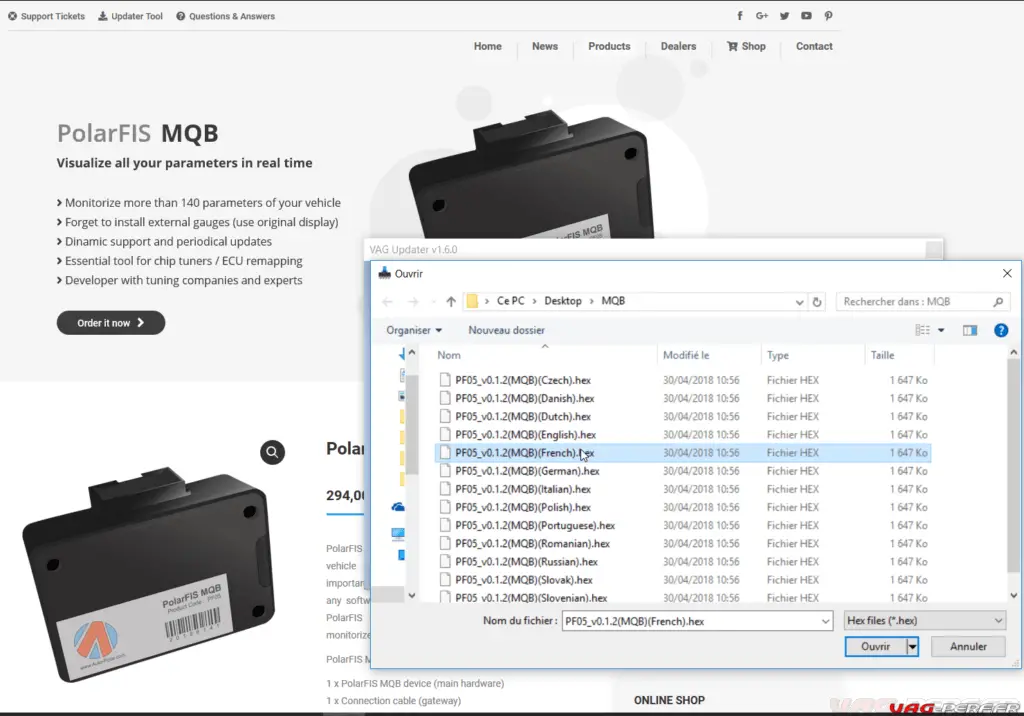Viewport: 1024px width, 716px height.
Task: Select PF05_v0.1.2(MQB)(Polish).hex file
Action: (683, 507)
